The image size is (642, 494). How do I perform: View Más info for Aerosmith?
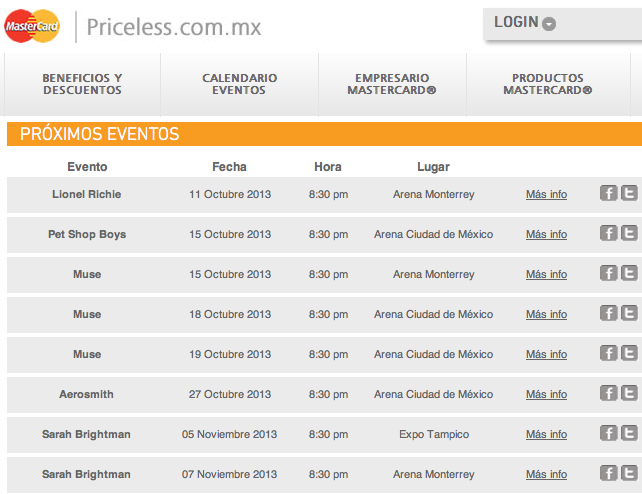click(x=546, y=395)
